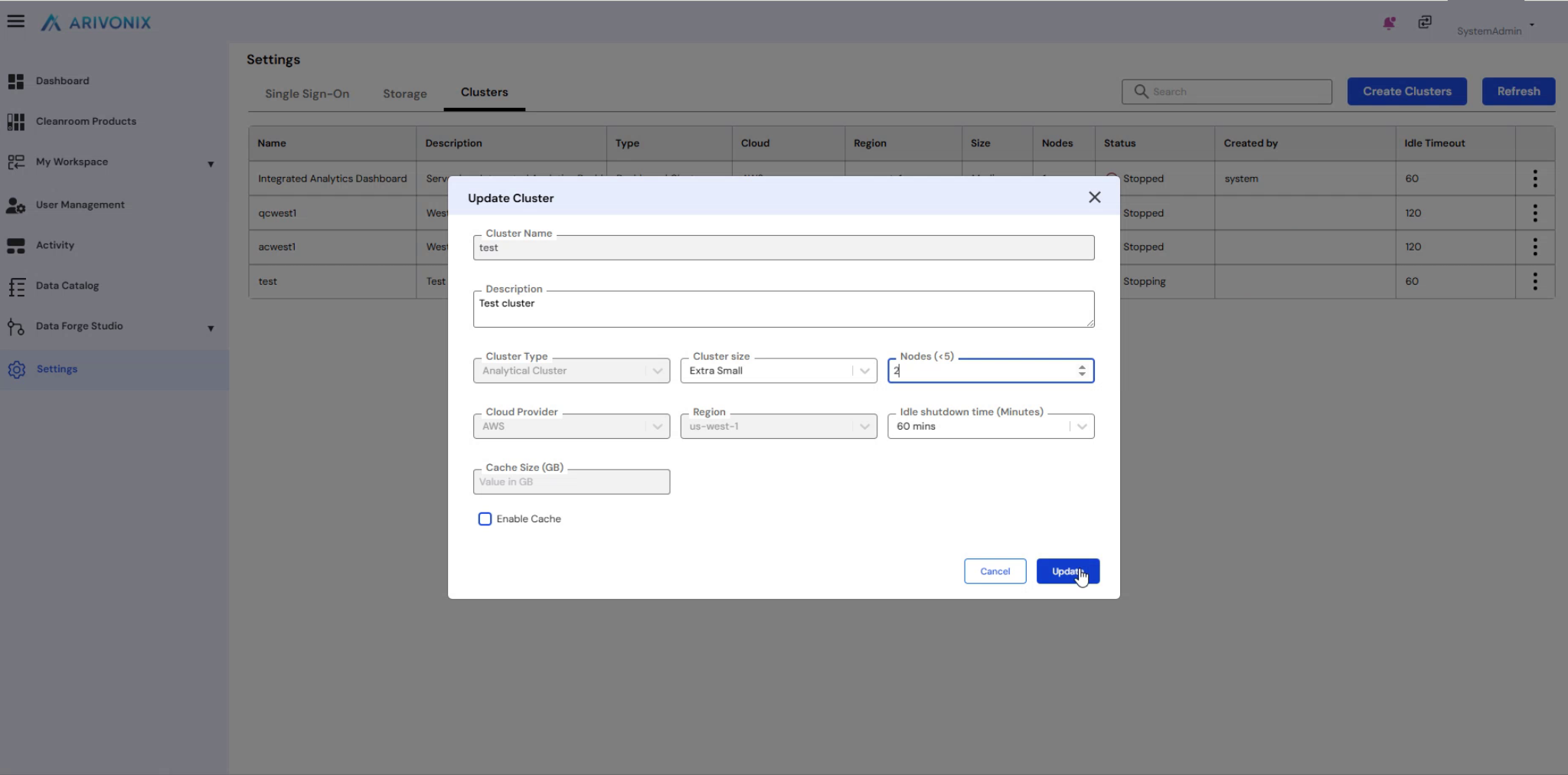Switch to the Storage tab
The image size is (1568, 775).
tap(404, 93)
